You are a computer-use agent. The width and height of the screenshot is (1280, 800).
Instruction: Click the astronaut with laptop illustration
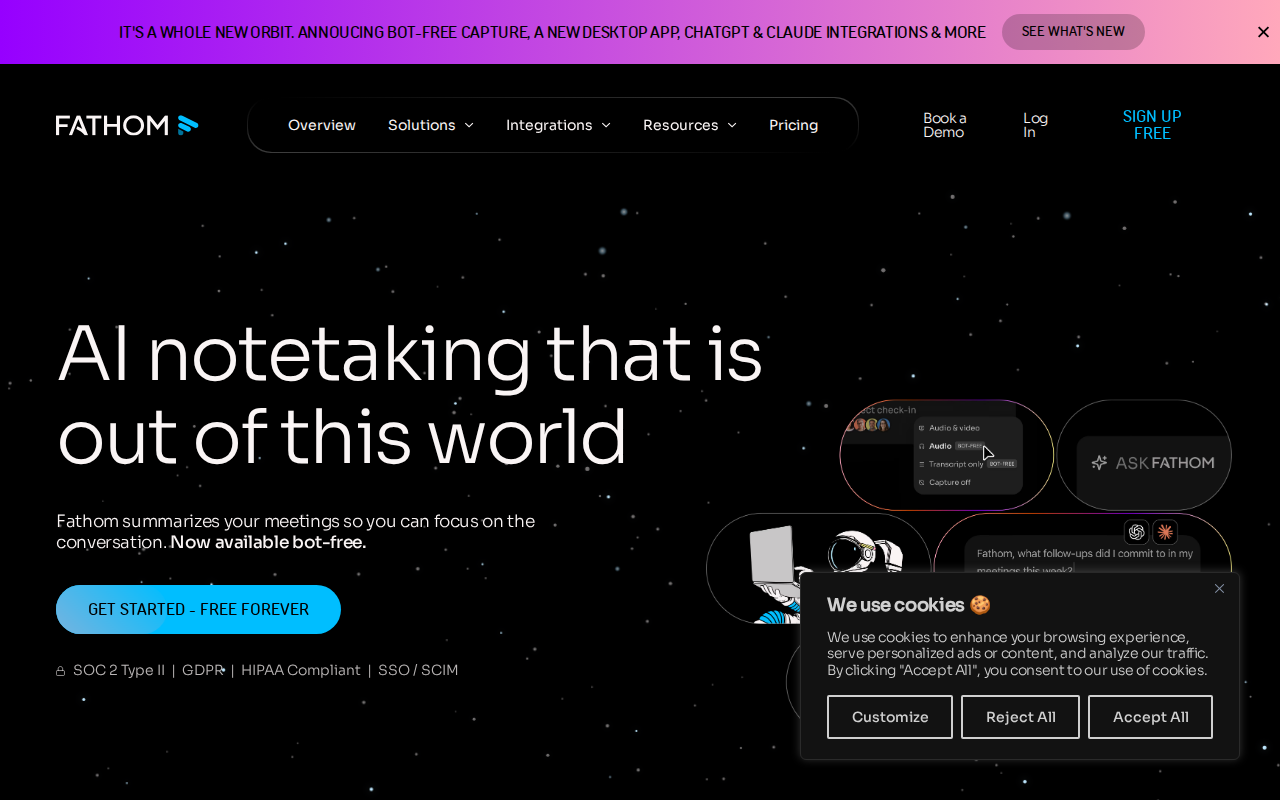pyautogui.click(x=818, y=568)
